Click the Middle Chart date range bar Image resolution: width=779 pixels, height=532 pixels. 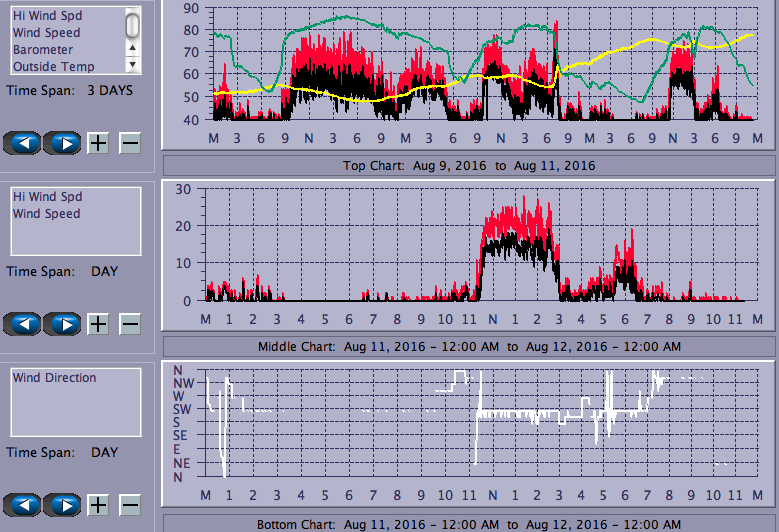(468, 347)
